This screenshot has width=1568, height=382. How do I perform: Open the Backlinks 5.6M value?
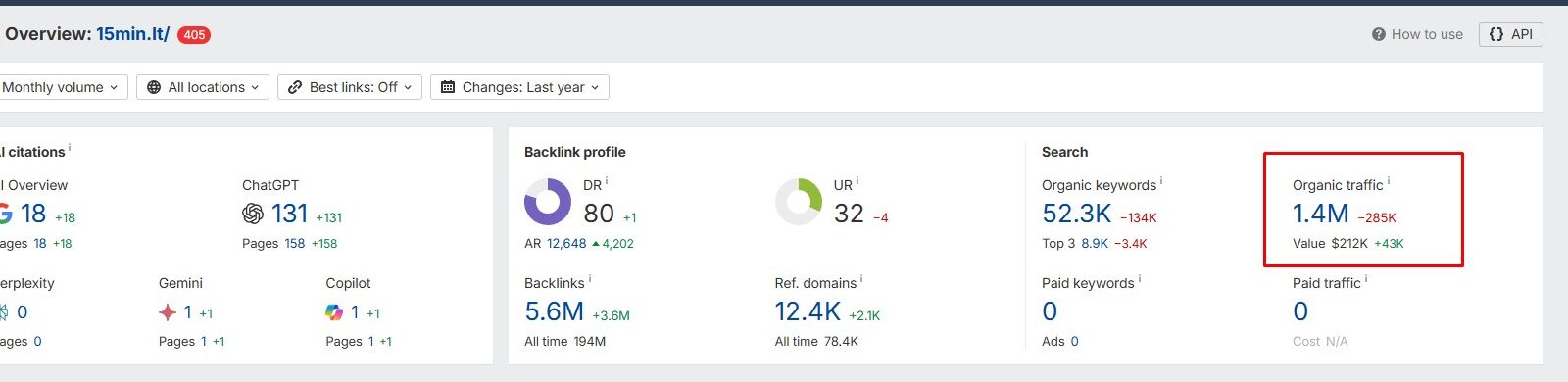point(555,311)
